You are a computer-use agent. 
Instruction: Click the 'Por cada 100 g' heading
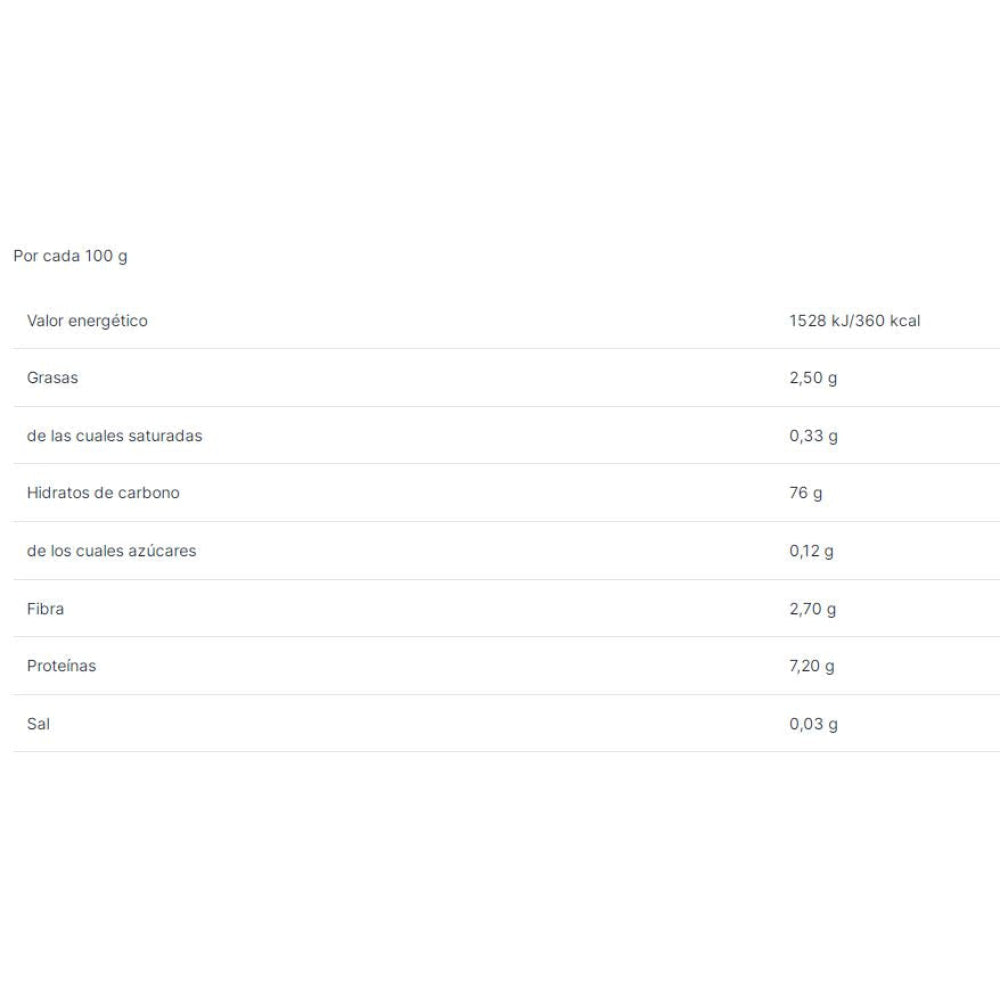[70, 256]
